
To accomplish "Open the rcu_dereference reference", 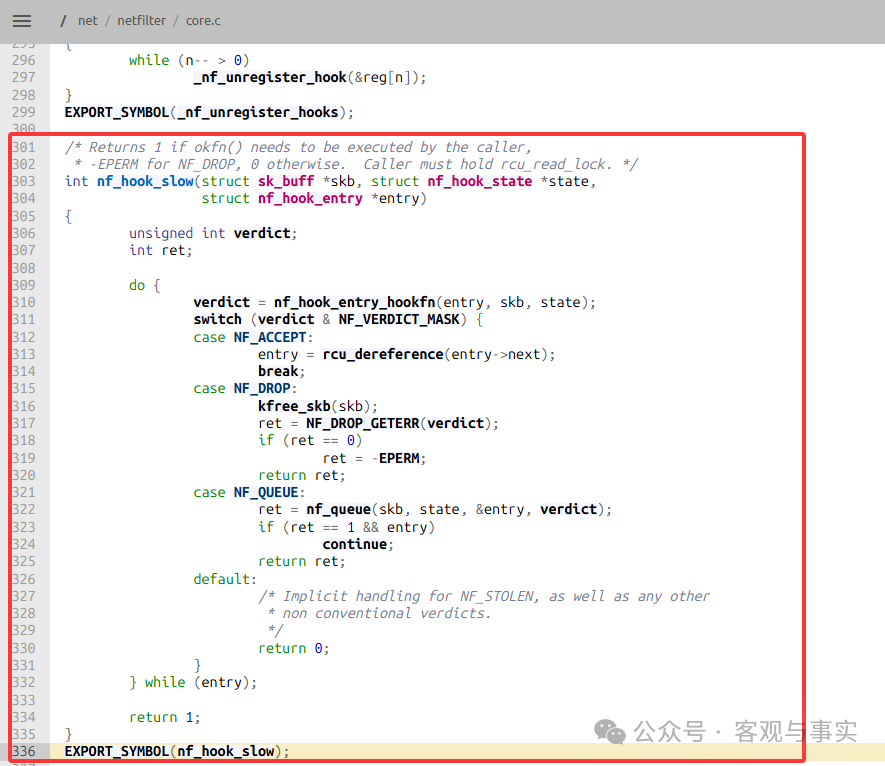I will 383,354.
